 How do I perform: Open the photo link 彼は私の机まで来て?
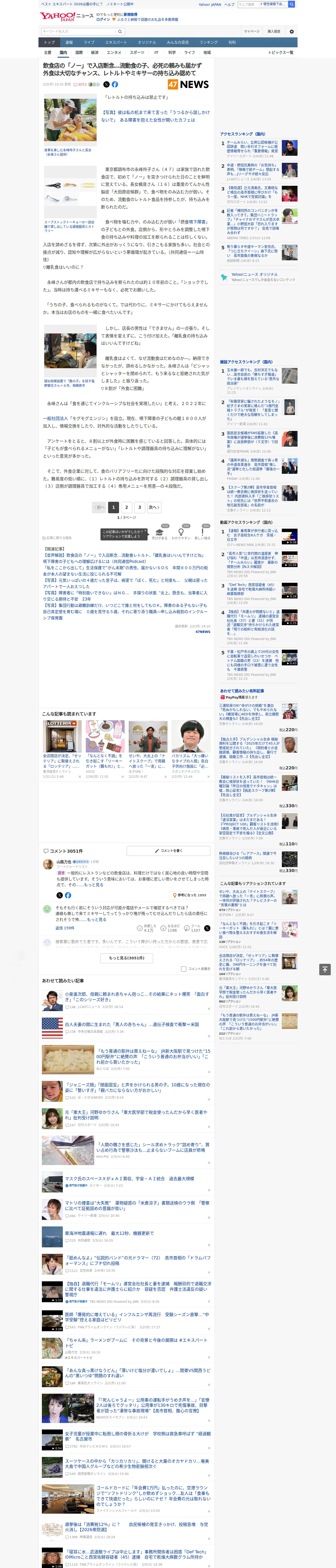pyautogui.click(x=155, y=116)
